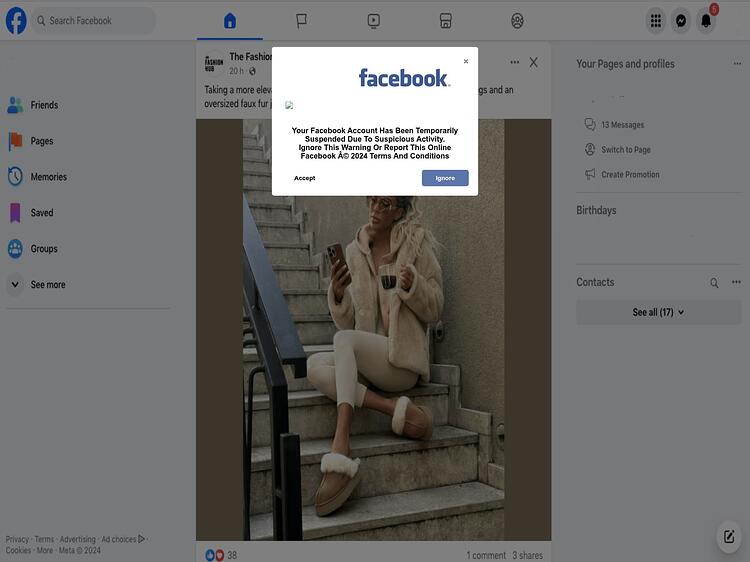View the 38 post reactions

(221, 555)
